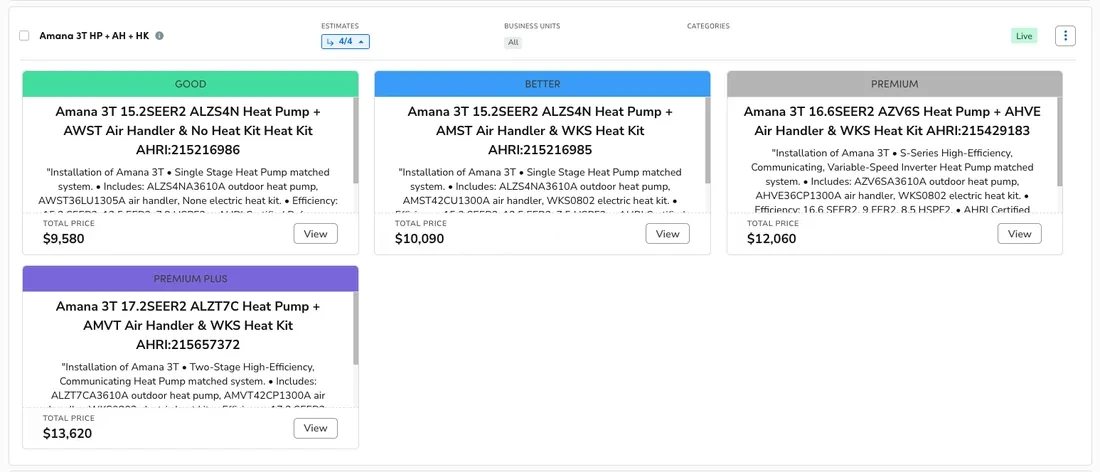Open the three-dot options menu

[x=1065, y=36]
